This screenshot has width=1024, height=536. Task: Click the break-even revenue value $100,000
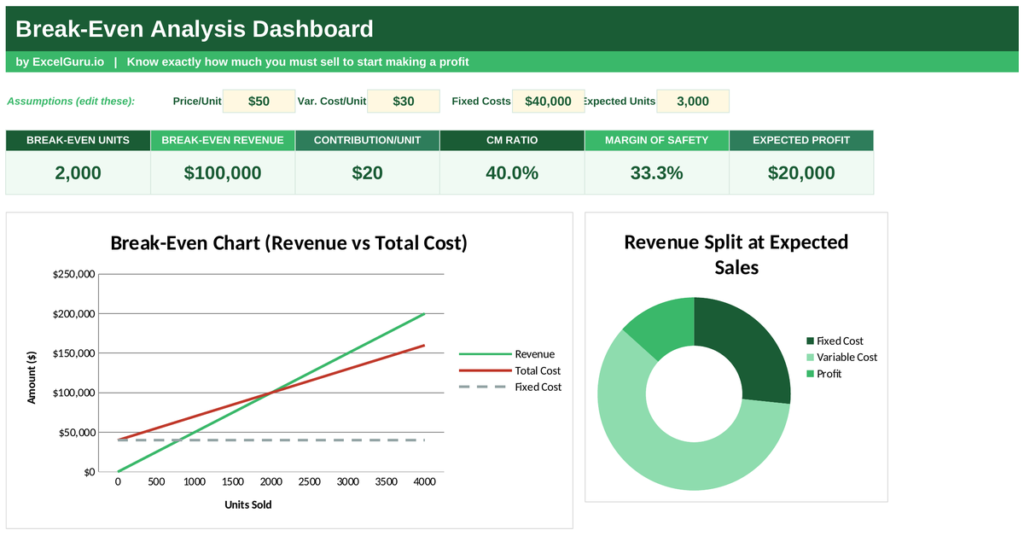[x=223, y=173]
